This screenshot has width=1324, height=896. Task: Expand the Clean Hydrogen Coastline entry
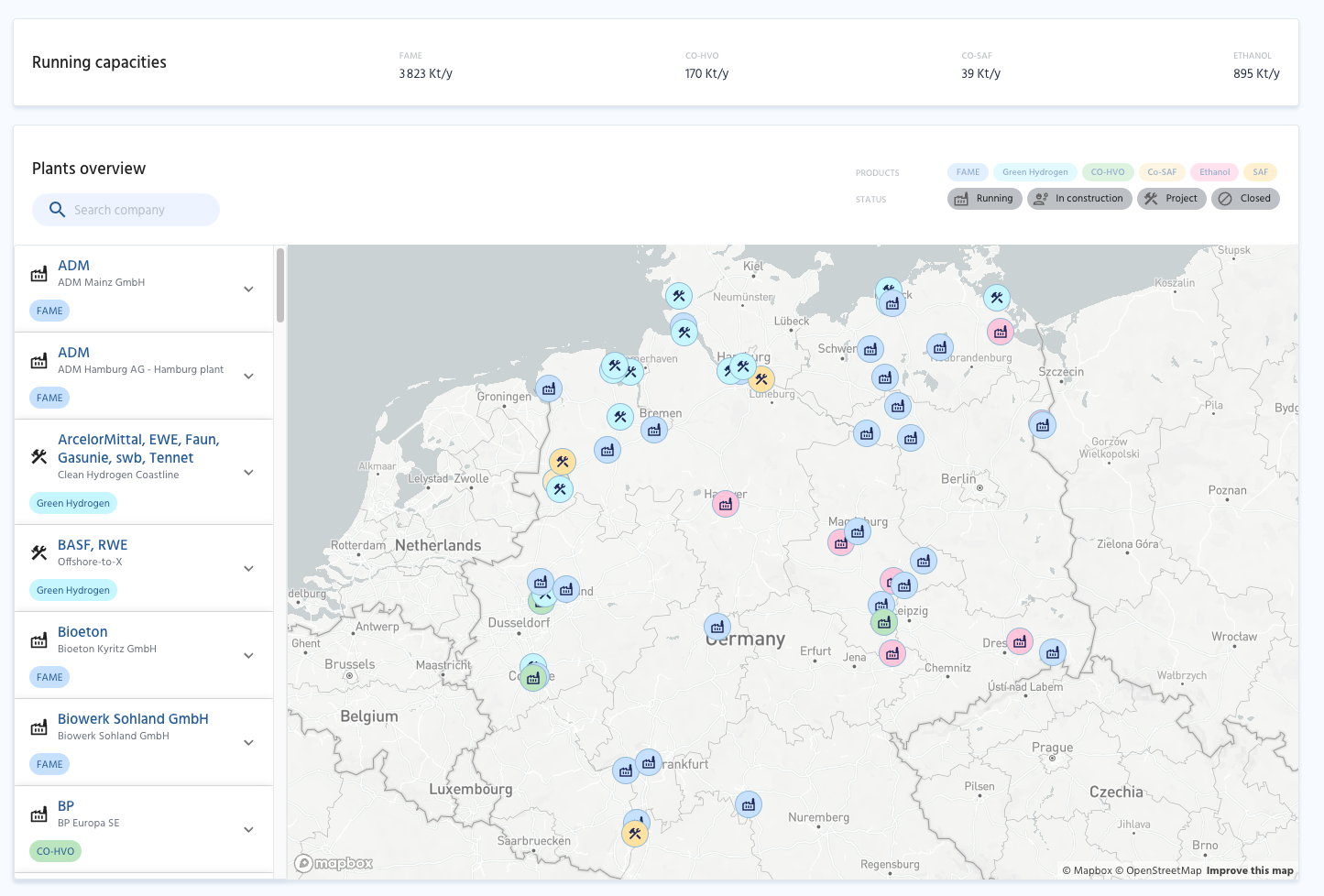tap(248, 473)
